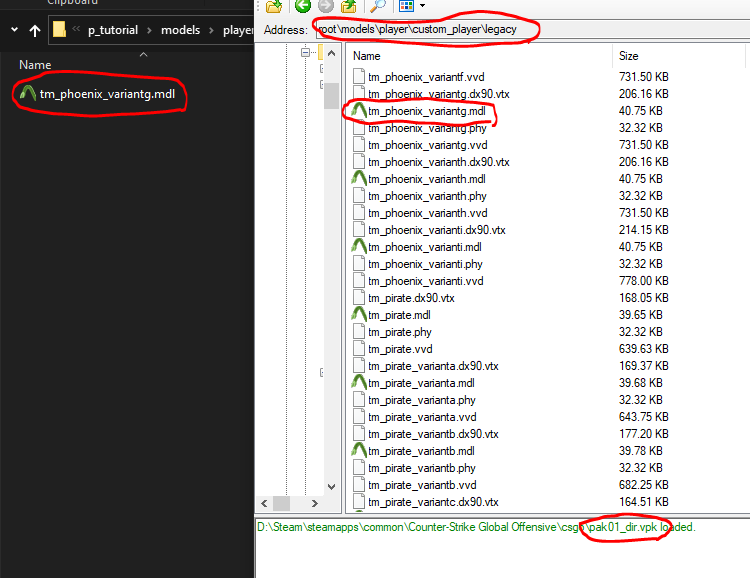Click the GCFScape Address path field
Viewport: 750px width, 578px height.
[532, 29]
